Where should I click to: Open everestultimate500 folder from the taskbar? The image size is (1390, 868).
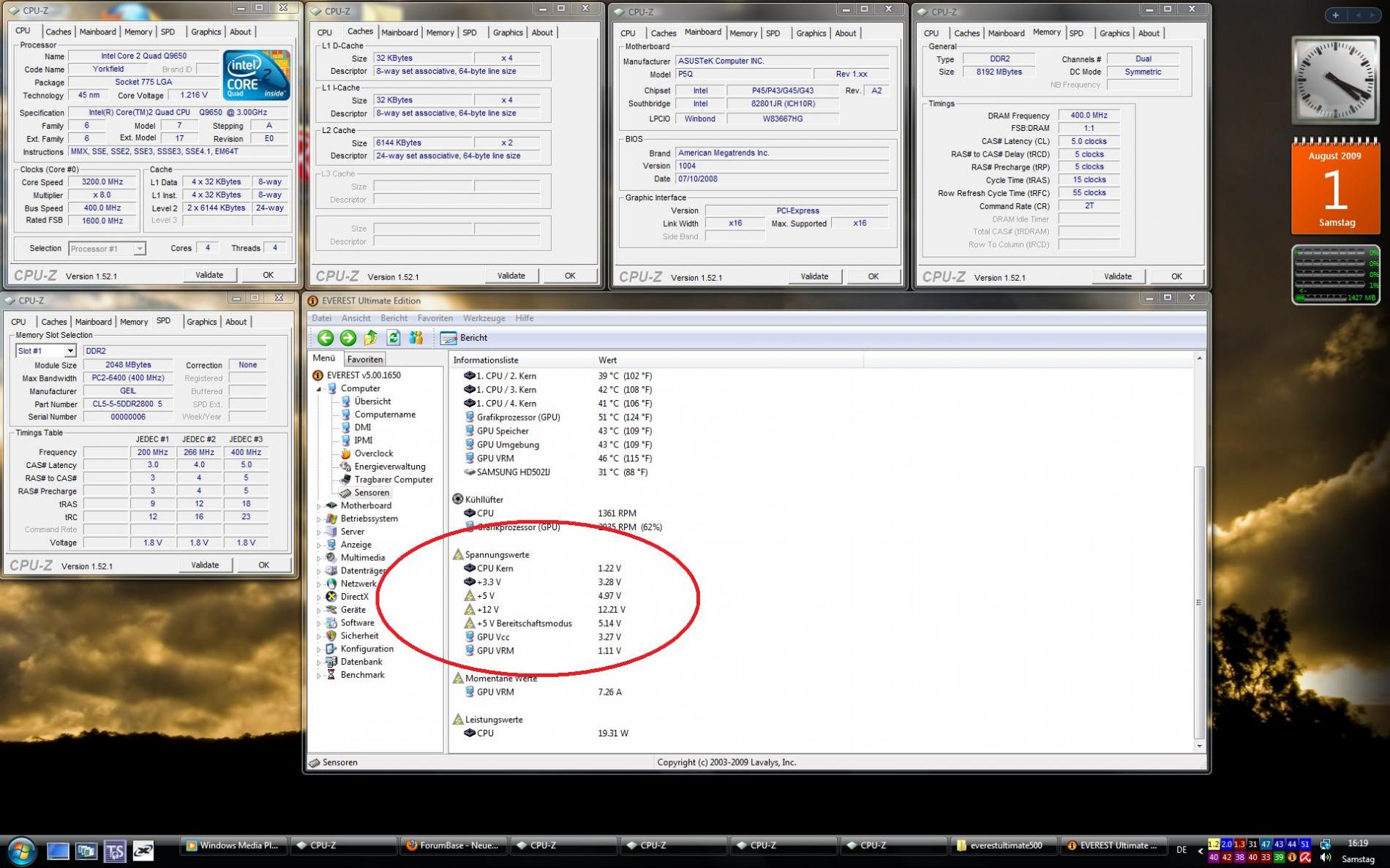point(1003,846)
